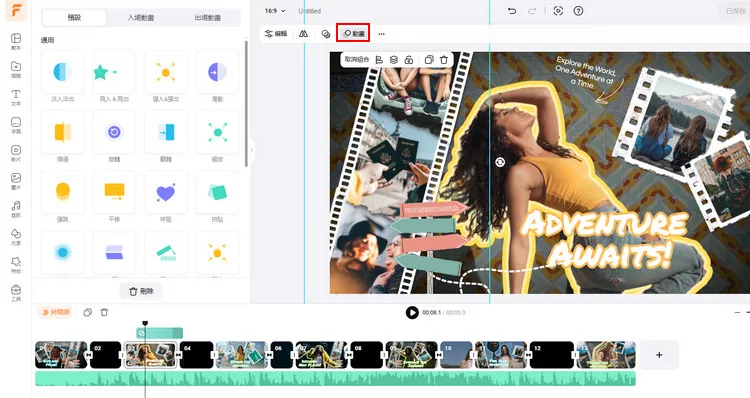Open the 特效 effects panel in sidebar
Screen dimensions: 750x398
pos(16,265)
